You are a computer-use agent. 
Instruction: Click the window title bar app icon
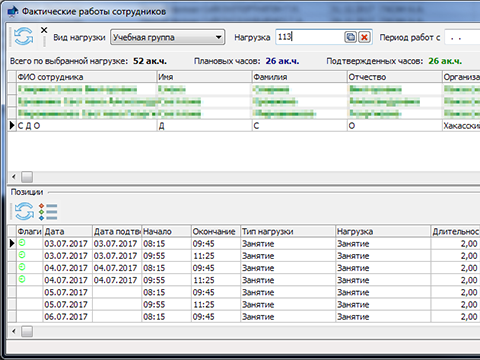click(x=13, y=11)
